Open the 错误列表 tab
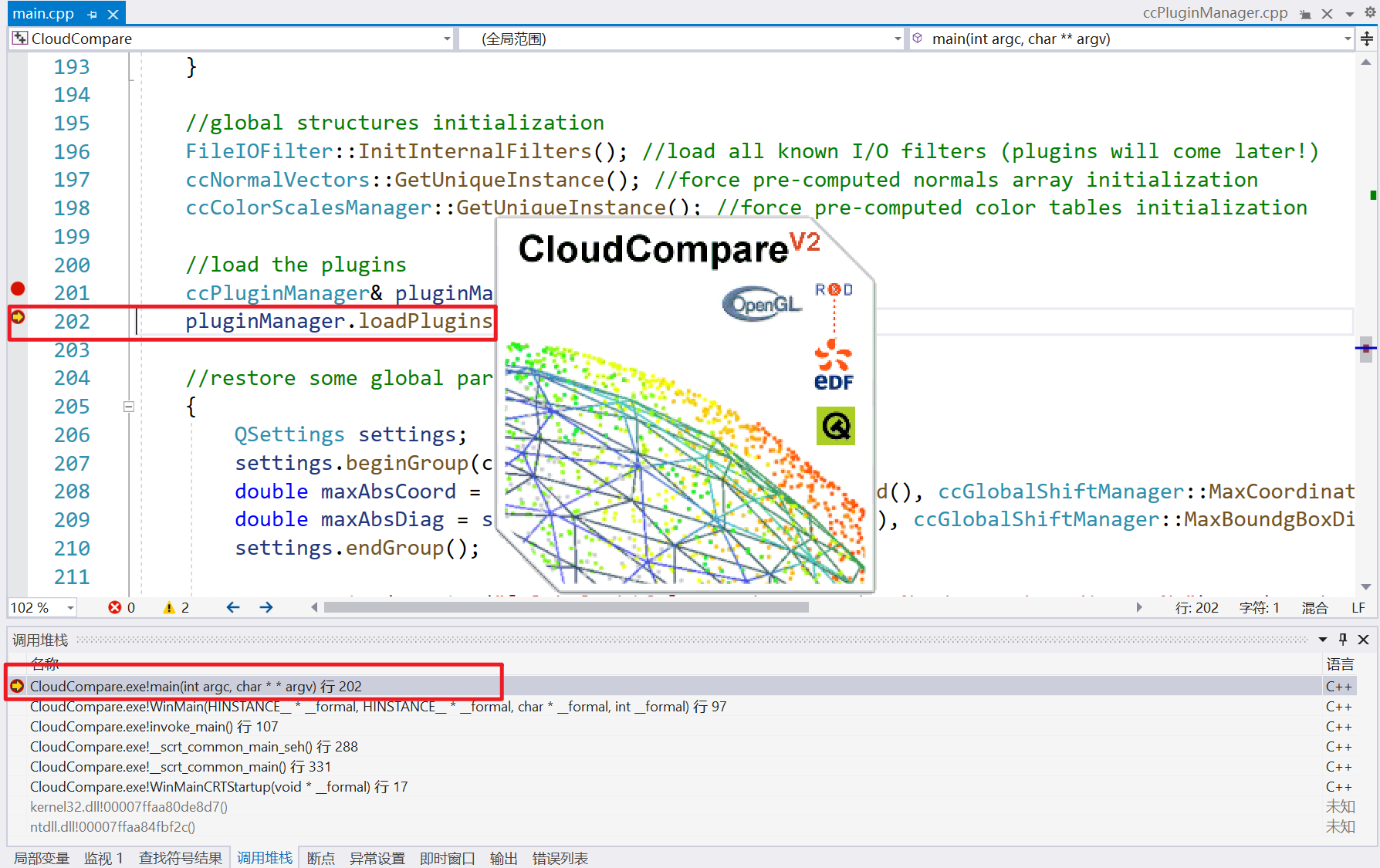The height and width of the screenshot is (868, 1380). 560,858
